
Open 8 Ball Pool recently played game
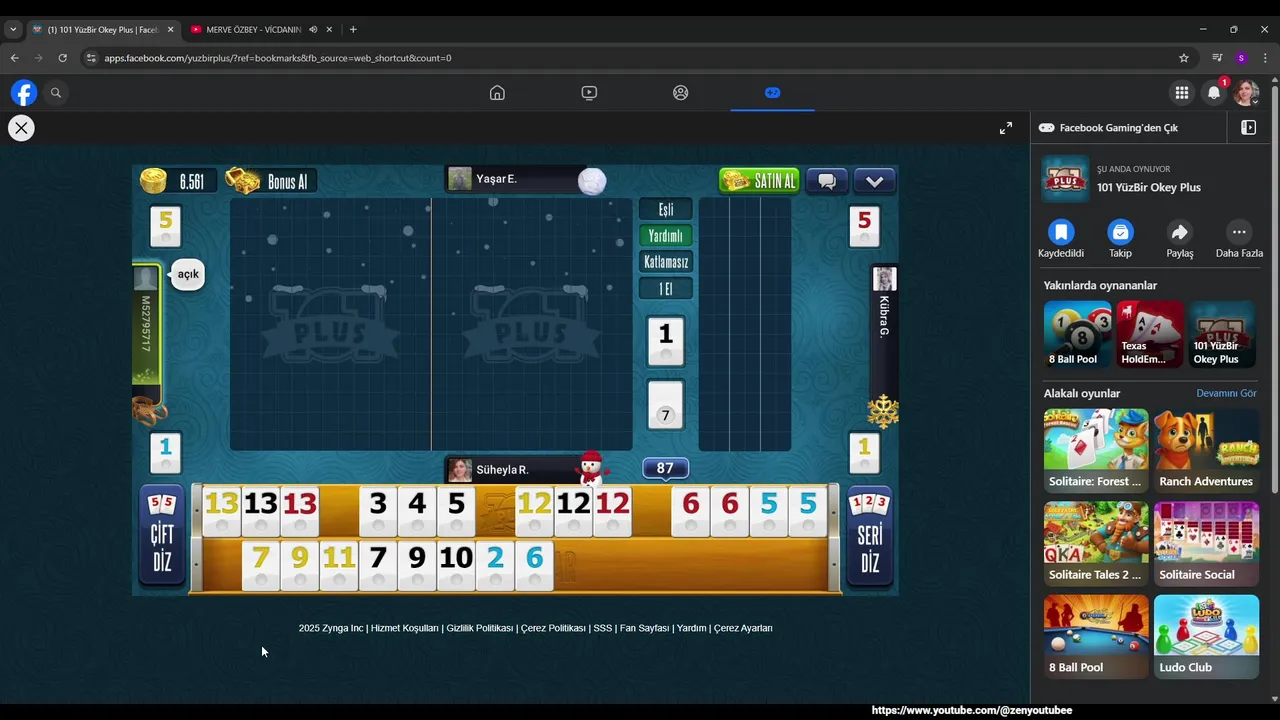pos(1077,334)
